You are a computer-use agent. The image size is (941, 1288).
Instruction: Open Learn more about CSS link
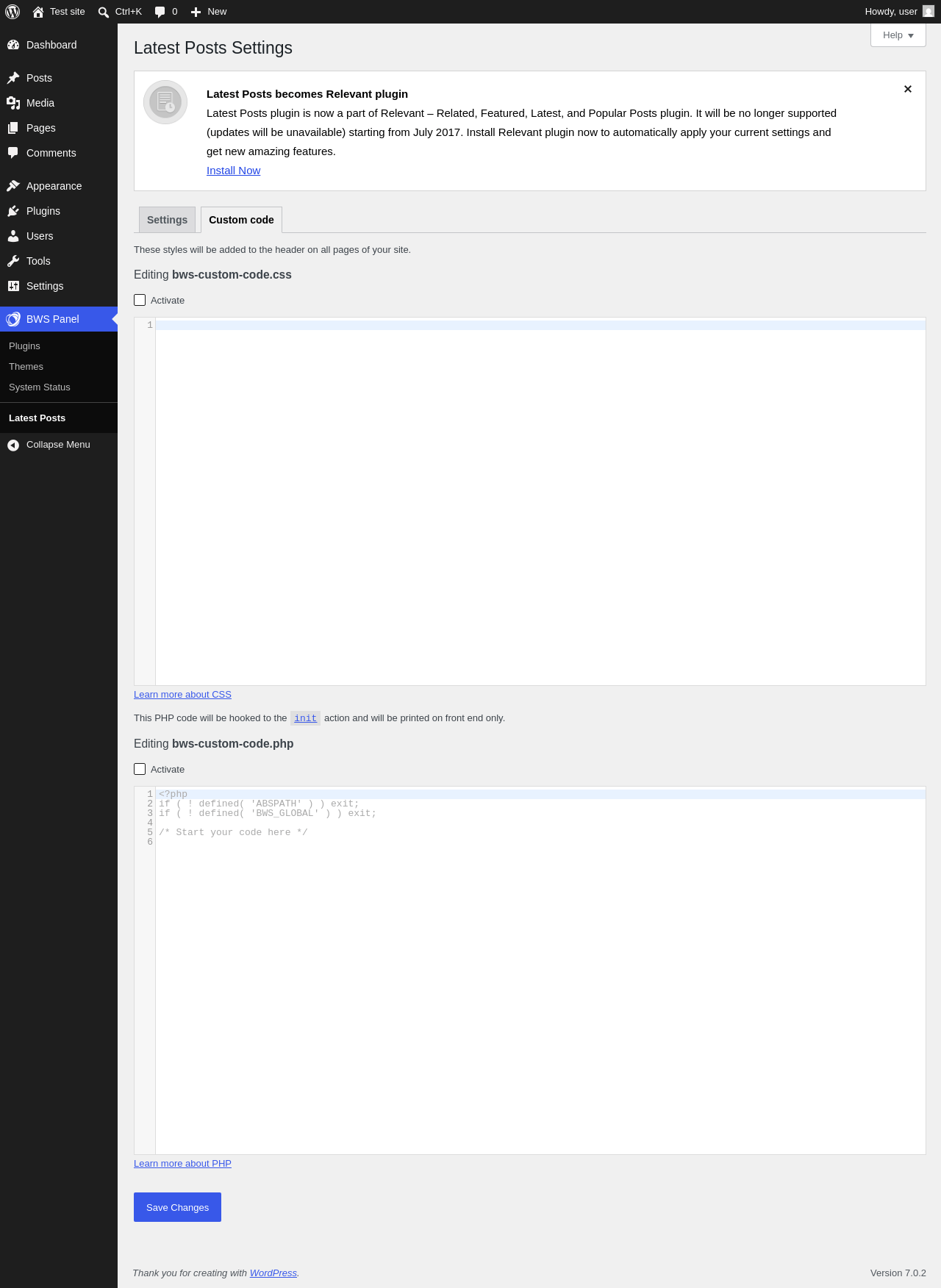click(x=182, y=695)
